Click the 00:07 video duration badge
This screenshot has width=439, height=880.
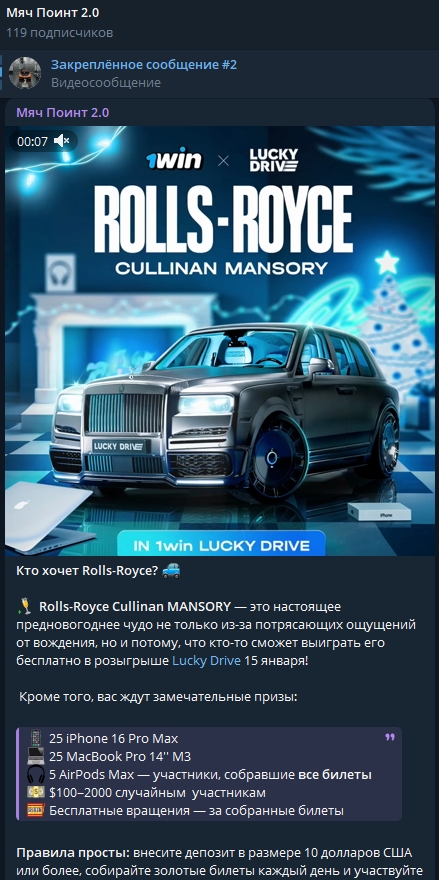(33, 141)
